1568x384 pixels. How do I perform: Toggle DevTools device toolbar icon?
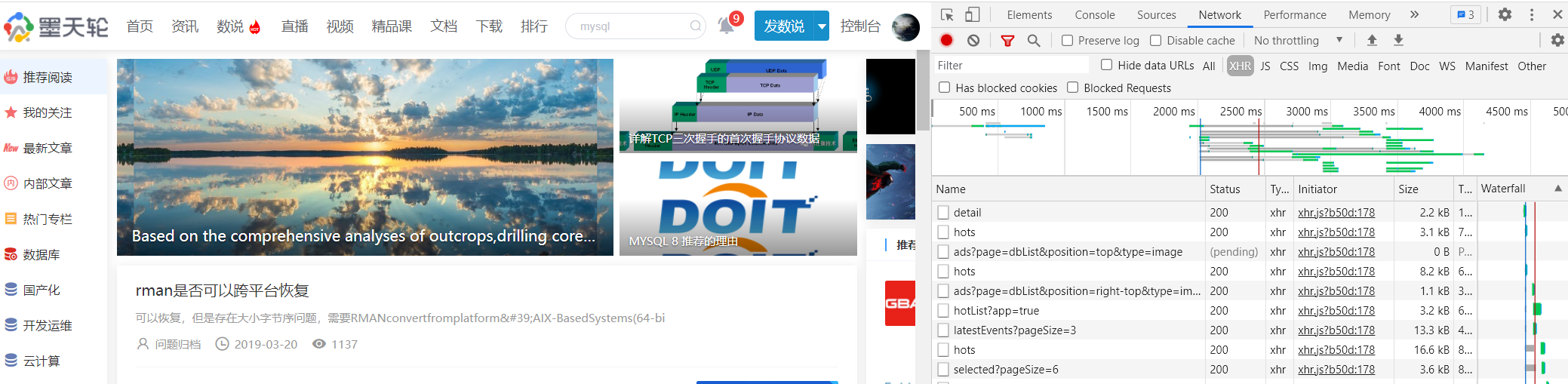(x=973, y=14)
